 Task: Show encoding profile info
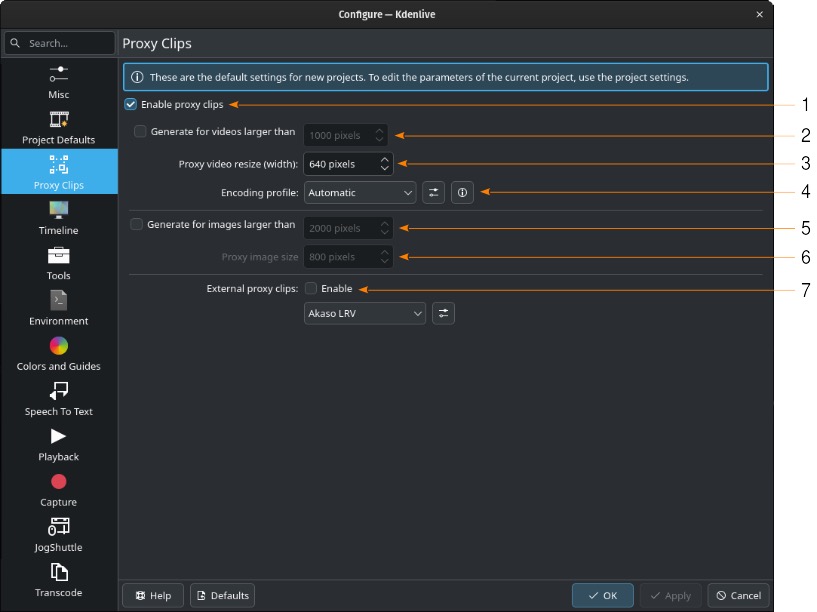pyautogui.click(x=462, y=193)
